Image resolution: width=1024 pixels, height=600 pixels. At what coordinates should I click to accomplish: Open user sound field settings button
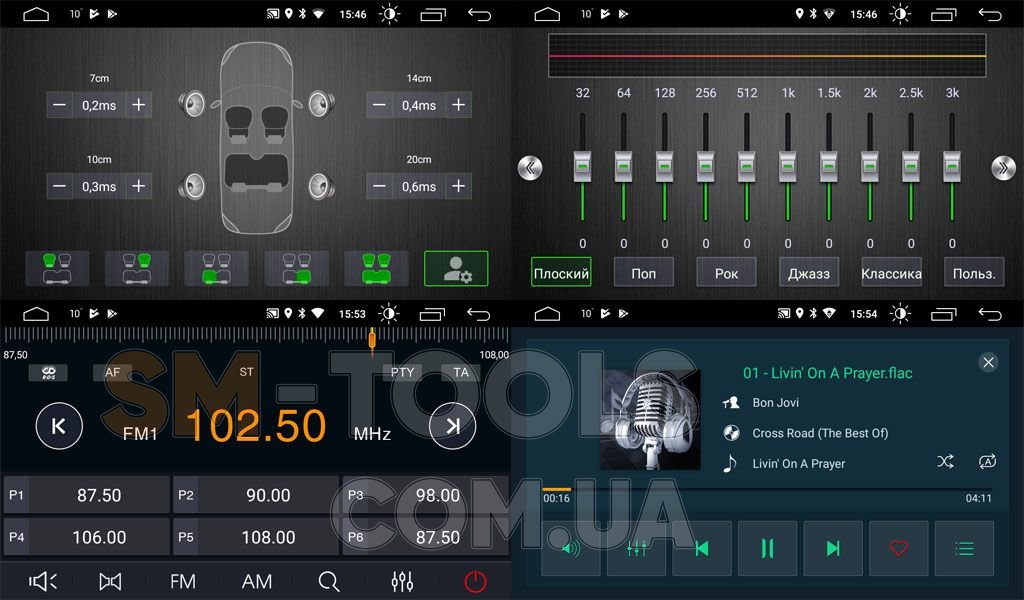(455, 269)
